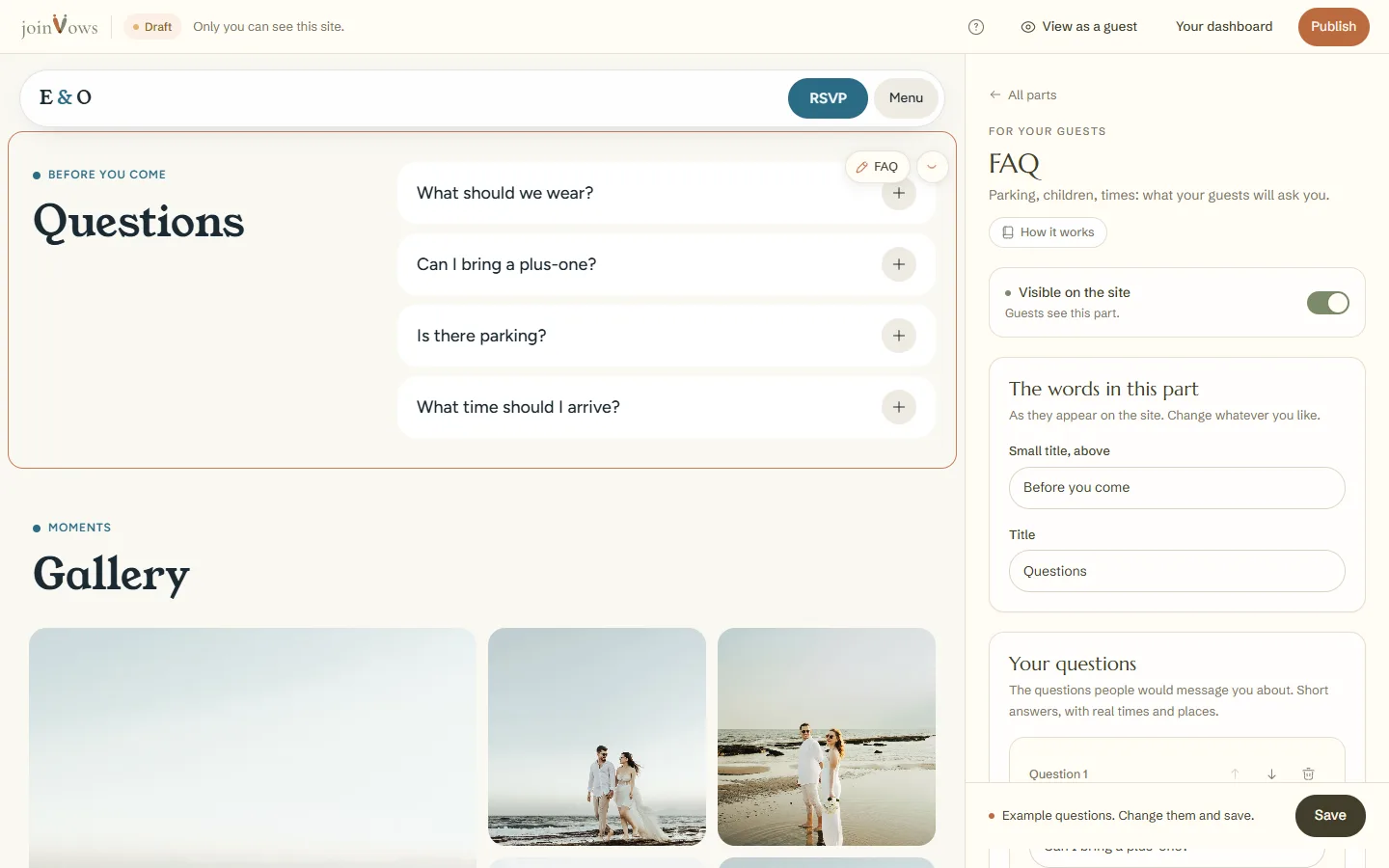The image size is (1389, 868).
Task: Move Question 1 up with the arrow
Action: click(x=1235, y=773)
